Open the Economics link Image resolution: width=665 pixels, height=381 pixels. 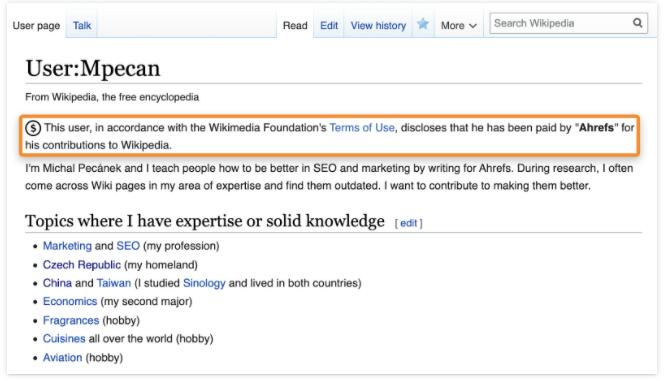[70, 302]
